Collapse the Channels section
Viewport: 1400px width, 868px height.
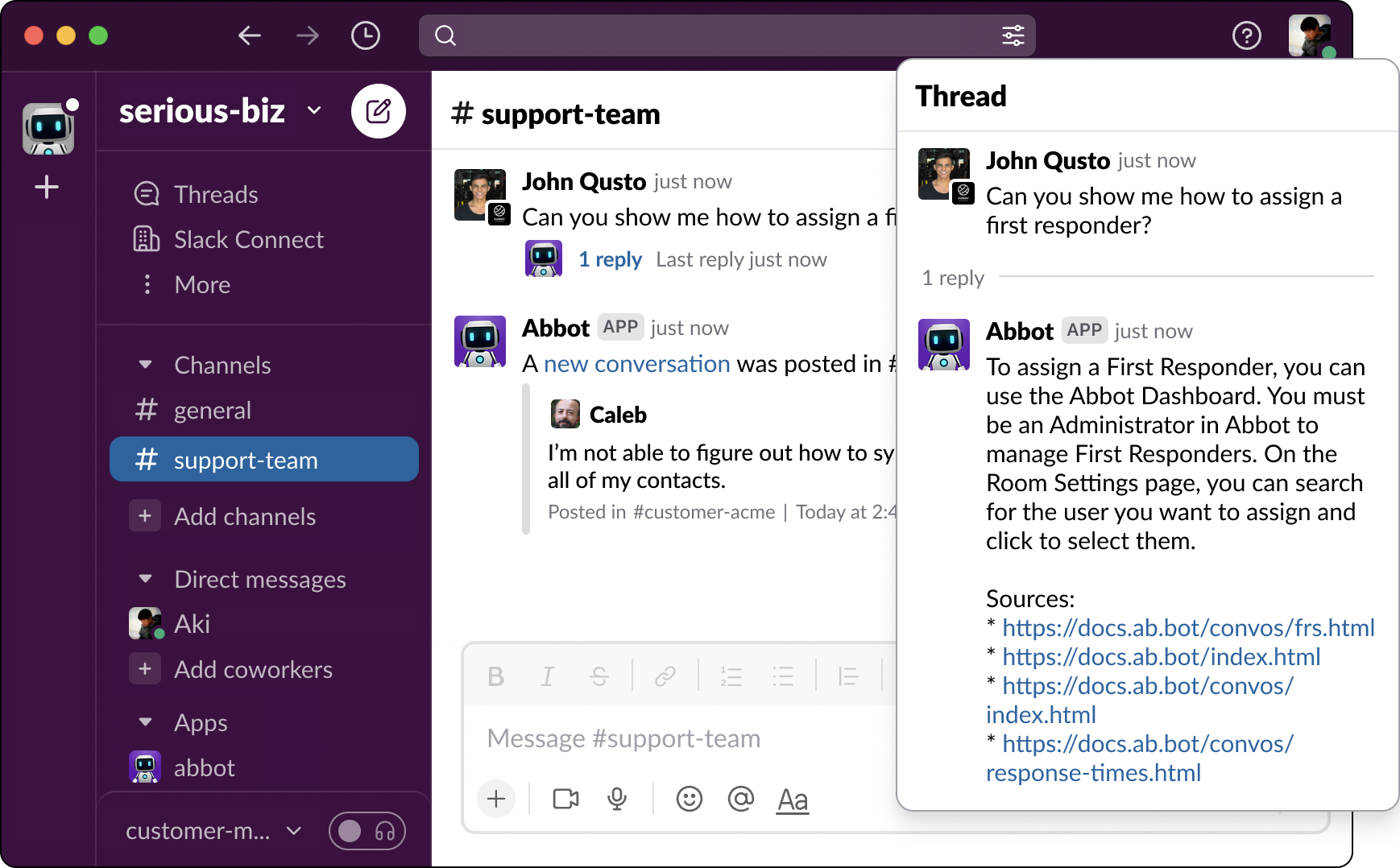(x=145, y=364)
